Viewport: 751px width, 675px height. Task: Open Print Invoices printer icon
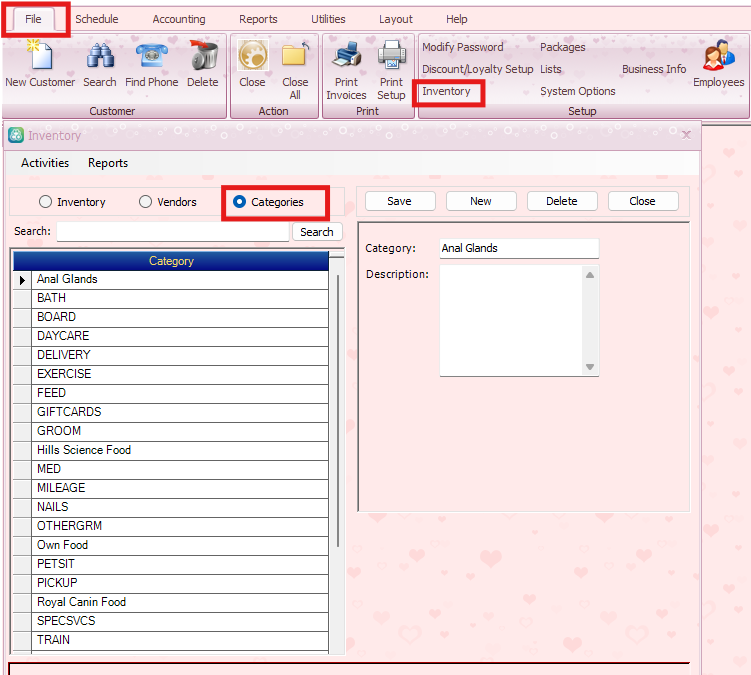coord(346,56)
